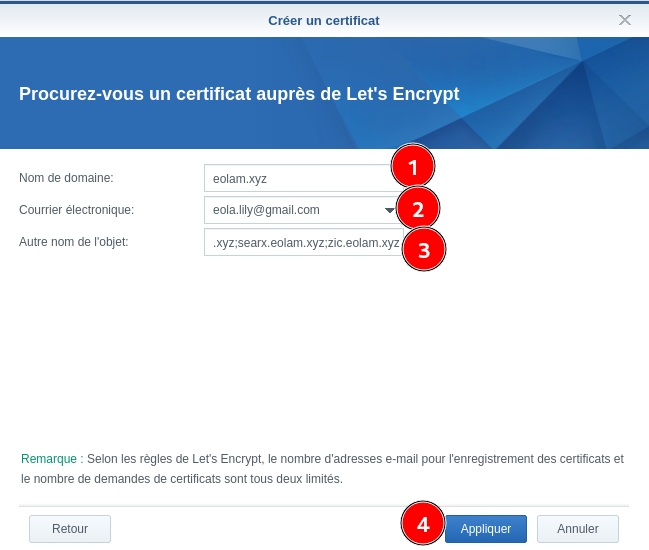Click the "Autre nom de l'objet:" label
This screenshot has width=649, height=550.
point(73,242)
